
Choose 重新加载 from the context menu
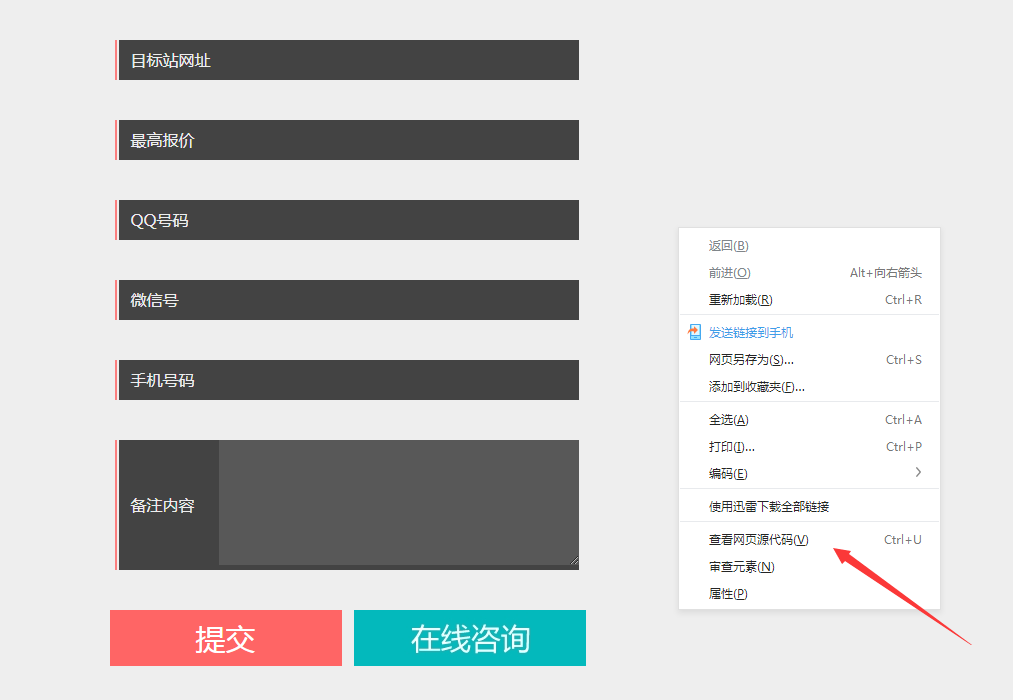pyautogui.click(x=741, y=300)
